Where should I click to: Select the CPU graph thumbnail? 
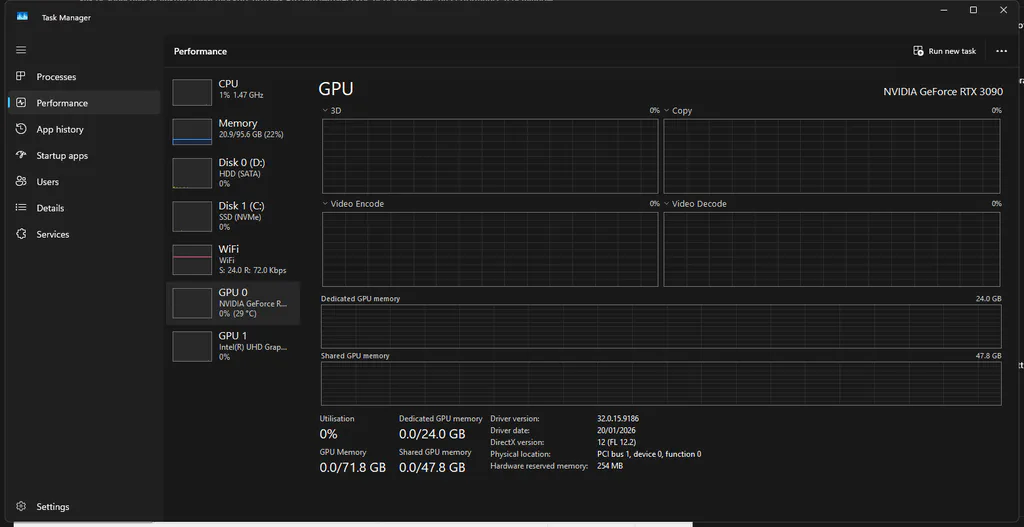coord(192,92)
